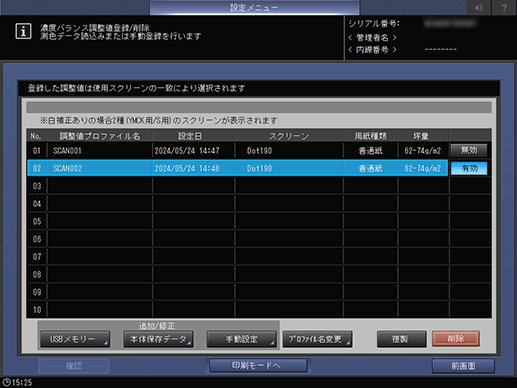Viewport: 517px width, 388px height.
Task: Click the 普通紙 cell in row 01
Action: pyautogui.click(x=370, y=151)
